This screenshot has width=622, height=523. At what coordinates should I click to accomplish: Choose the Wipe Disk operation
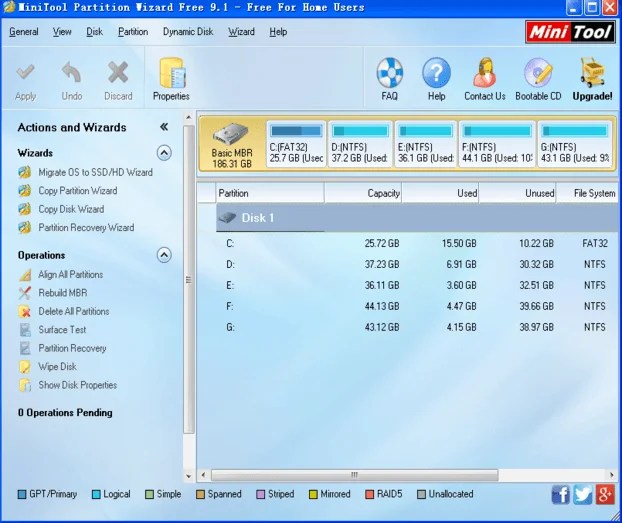point(57,366)
